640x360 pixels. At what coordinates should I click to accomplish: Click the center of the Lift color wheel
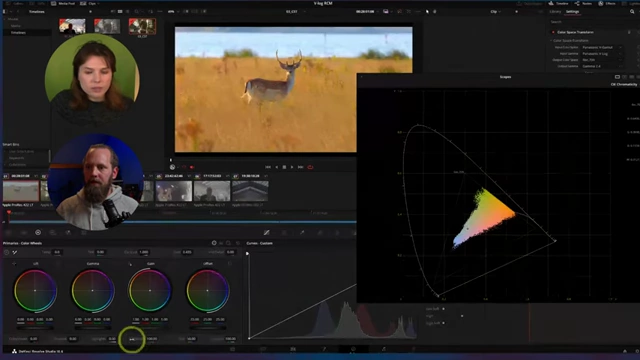[x=35, y=291]
